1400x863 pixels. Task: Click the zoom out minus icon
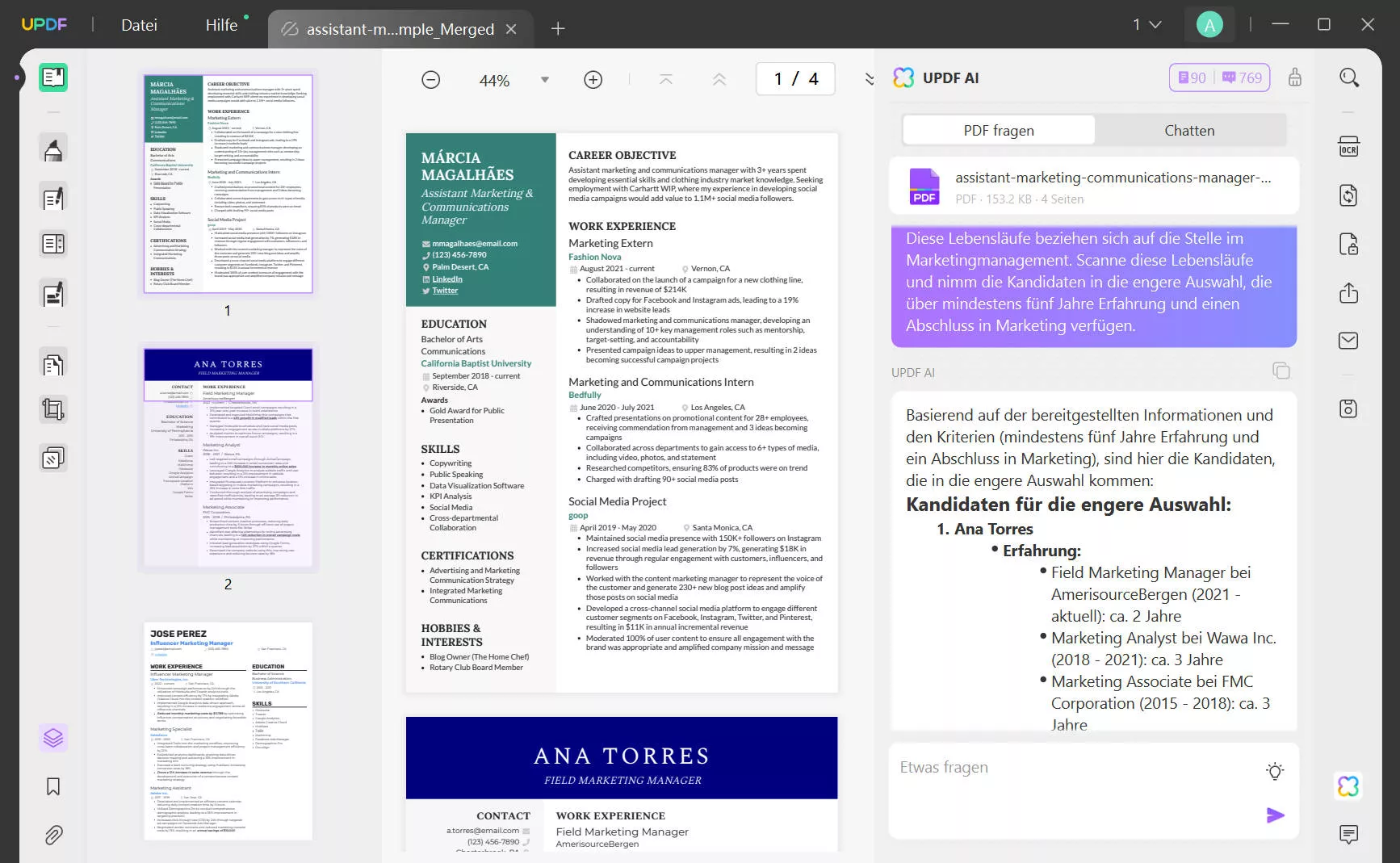click(431, 80)
